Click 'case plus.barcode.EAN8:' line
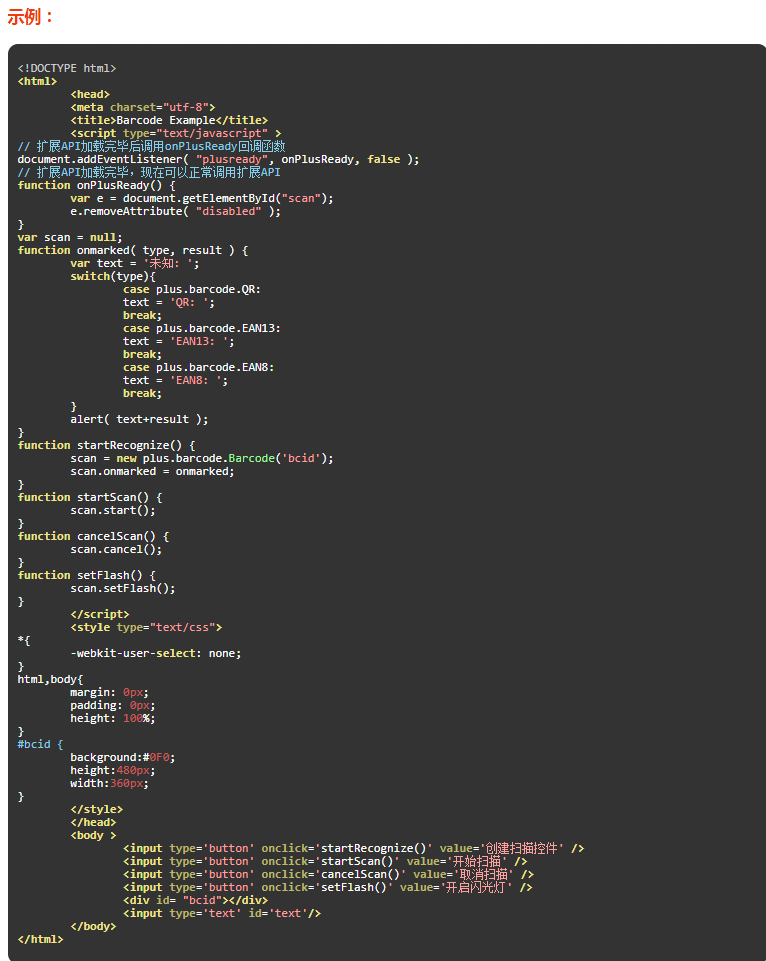Image resolution: width=766 pixels, height=961 pixels. coord(199,367)
